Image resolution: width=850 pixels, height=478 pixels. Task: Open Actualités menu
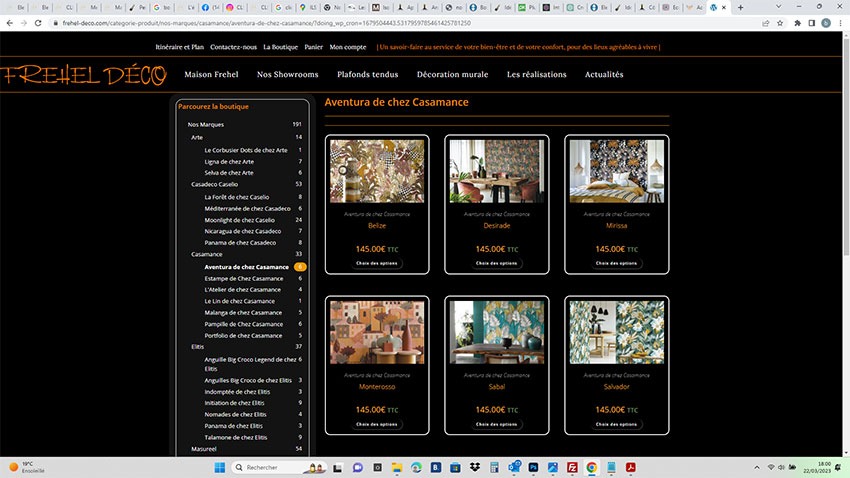[604, 75]
